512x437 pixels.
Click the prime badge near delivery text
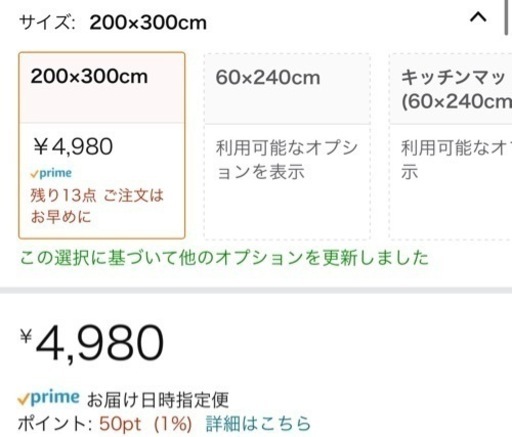[x=49, y=398]
